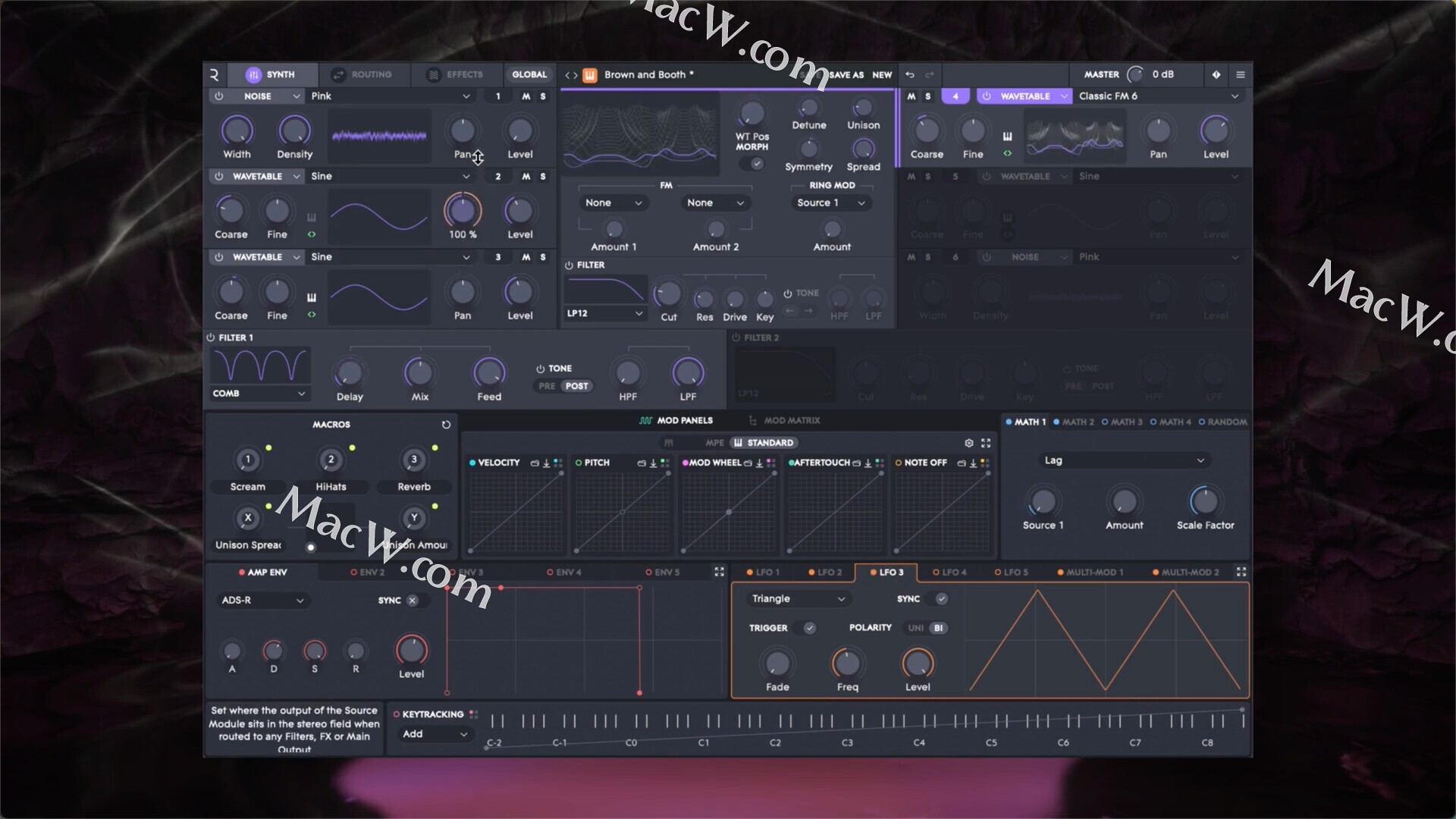Click the colored grid icon on Mod Wheel panel
Viewport: 1456px width, 819px height.
pos(770,463)
